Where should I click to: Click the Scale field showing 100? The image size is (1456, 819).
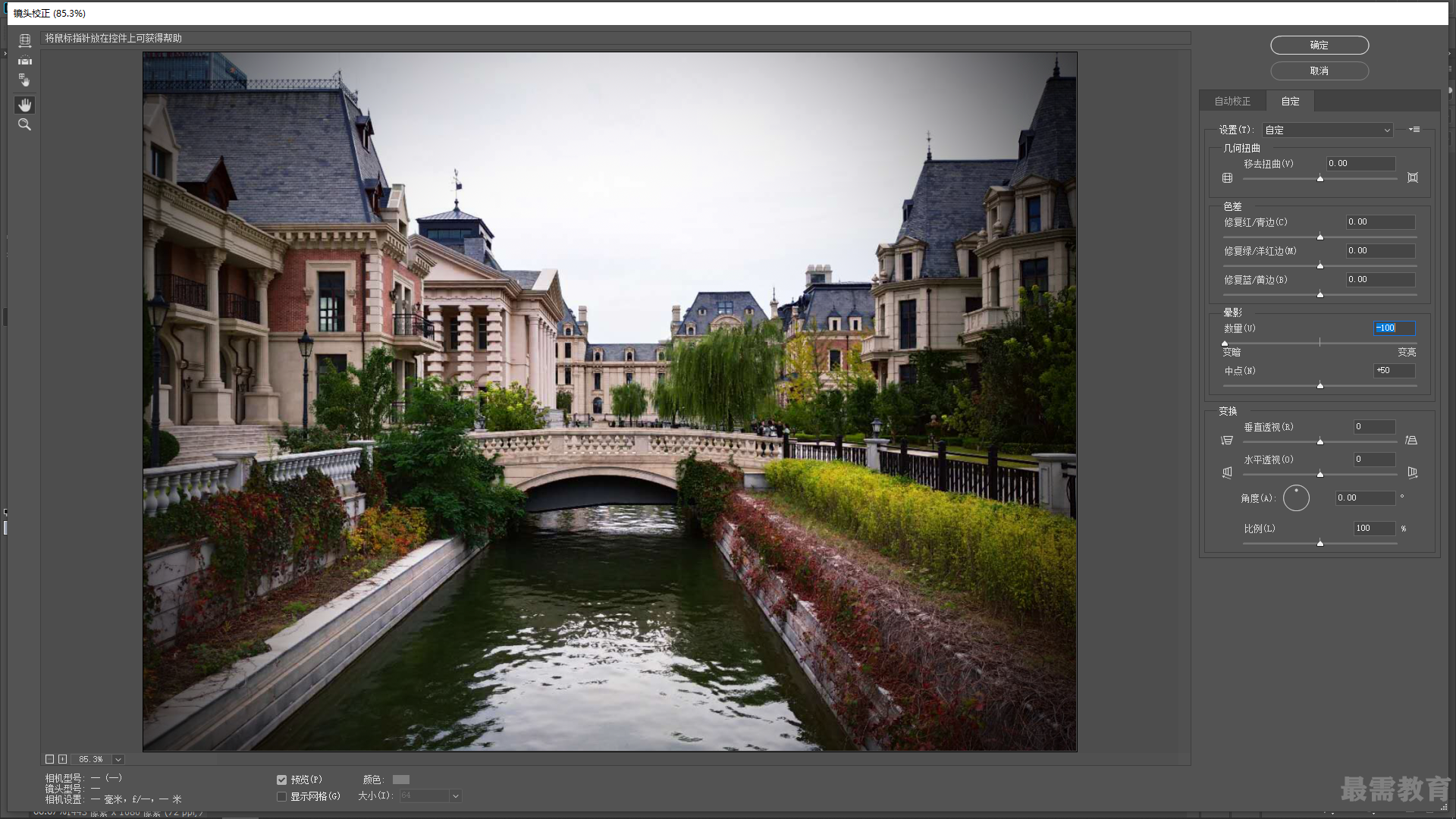[1375, 529]
